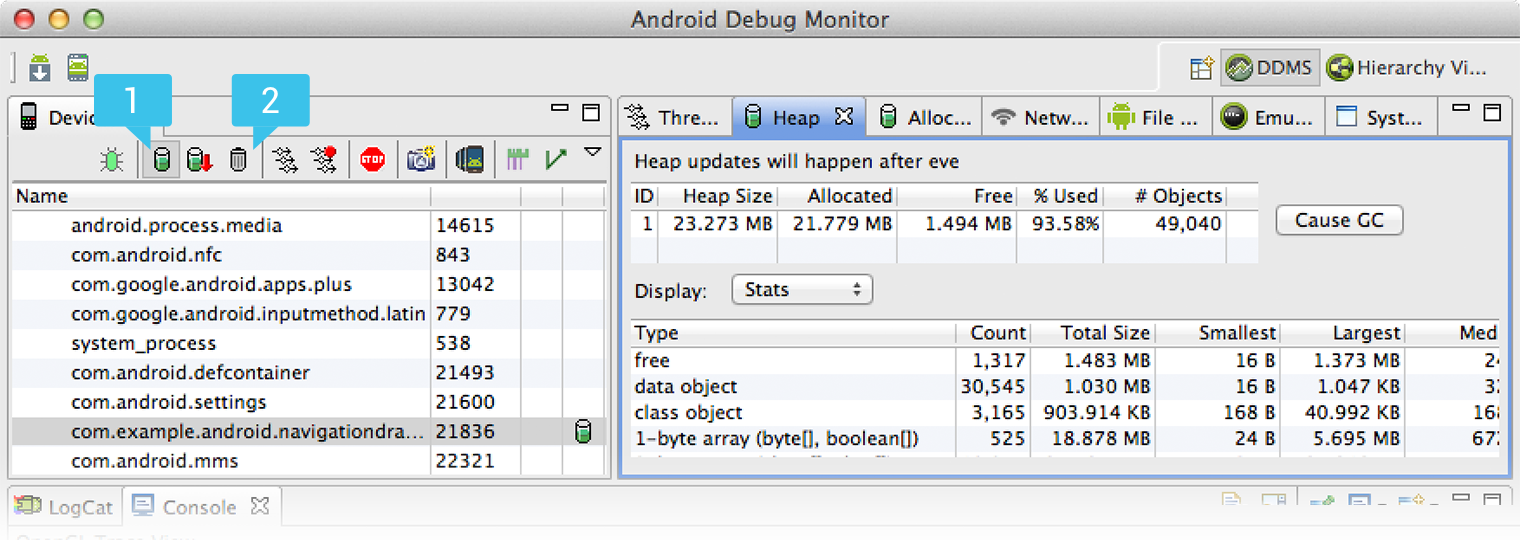Switch to the DDMS perspective

pyautogui.click(x=1270, y=68)
